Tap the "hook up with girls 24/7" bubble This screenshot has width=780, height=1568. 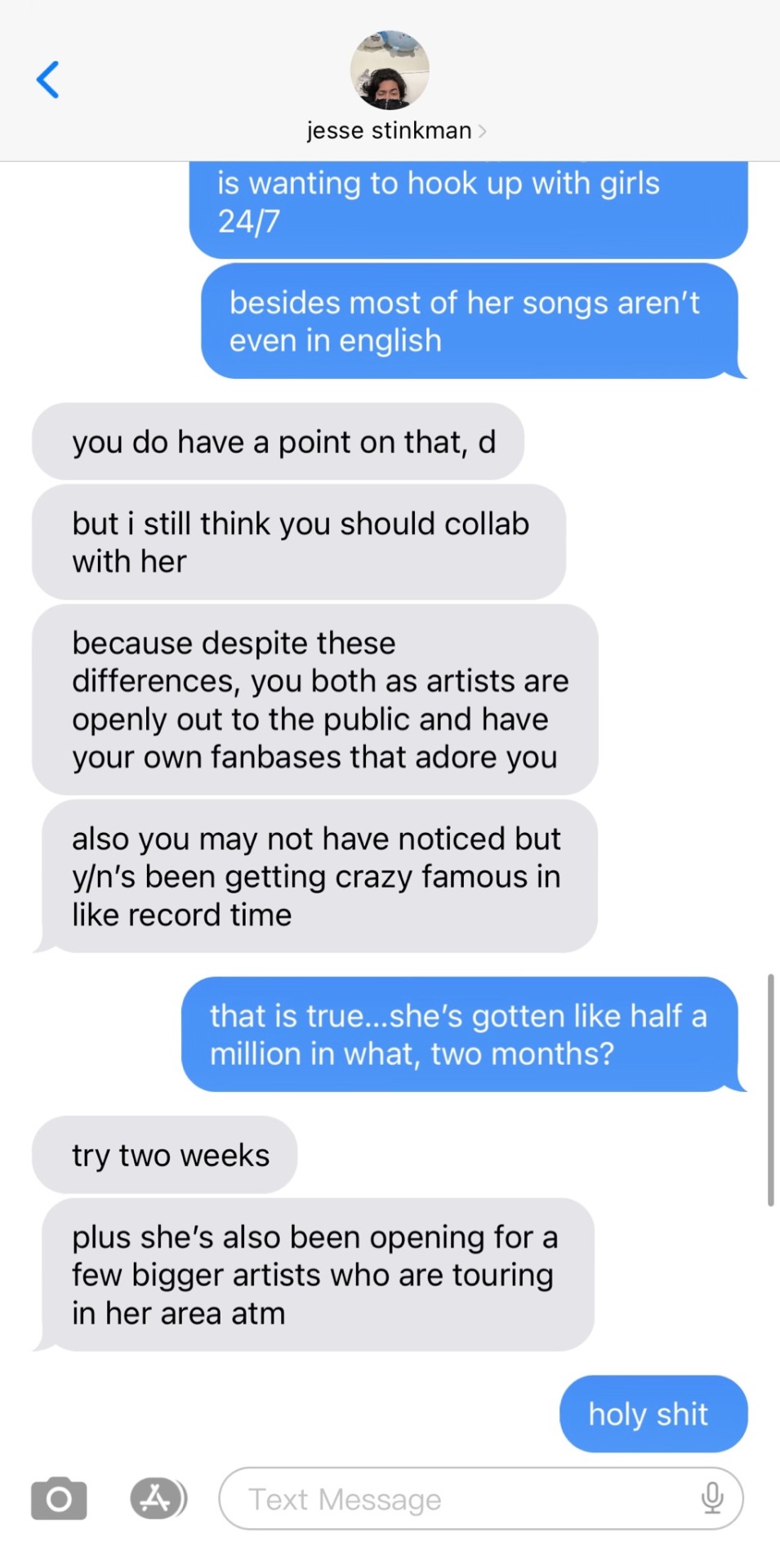click(469, 210)
